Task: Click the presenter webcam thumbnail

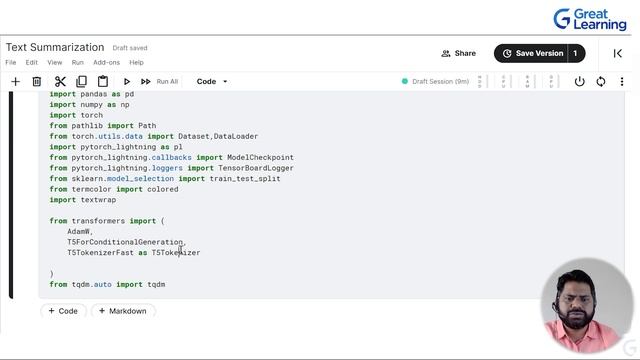Action: coord(587,305)
